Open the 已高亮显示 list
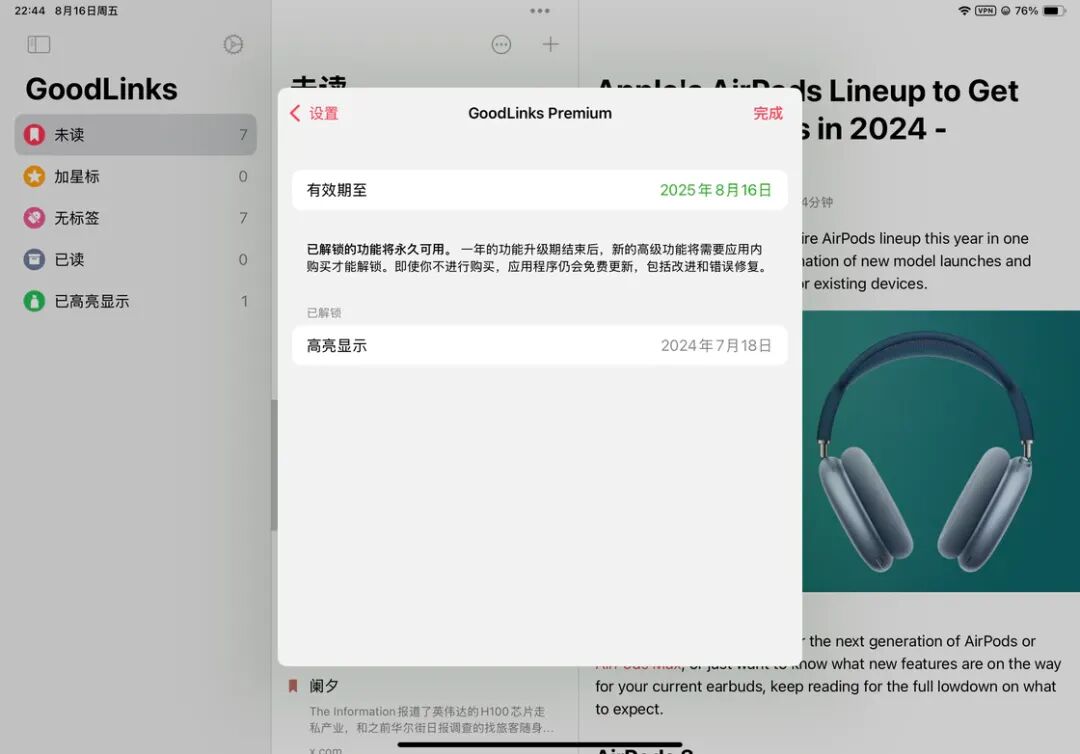 tap(136, 301)
